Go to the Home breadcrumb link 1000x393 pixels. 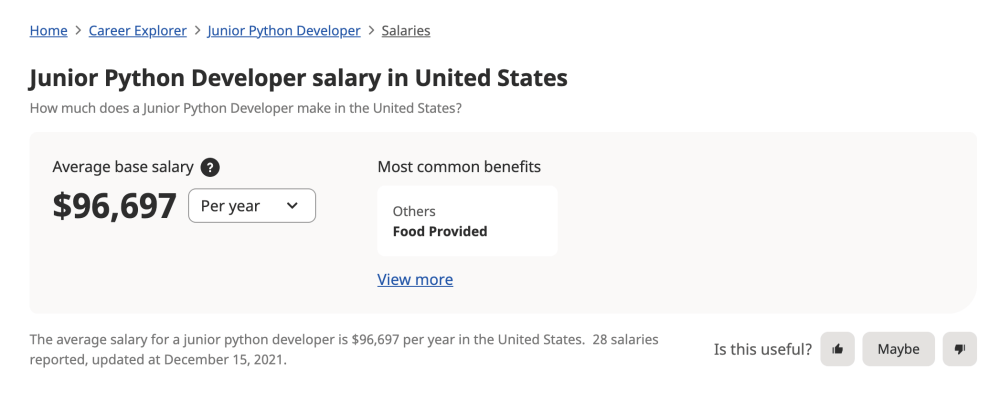[x=48, y=31]
